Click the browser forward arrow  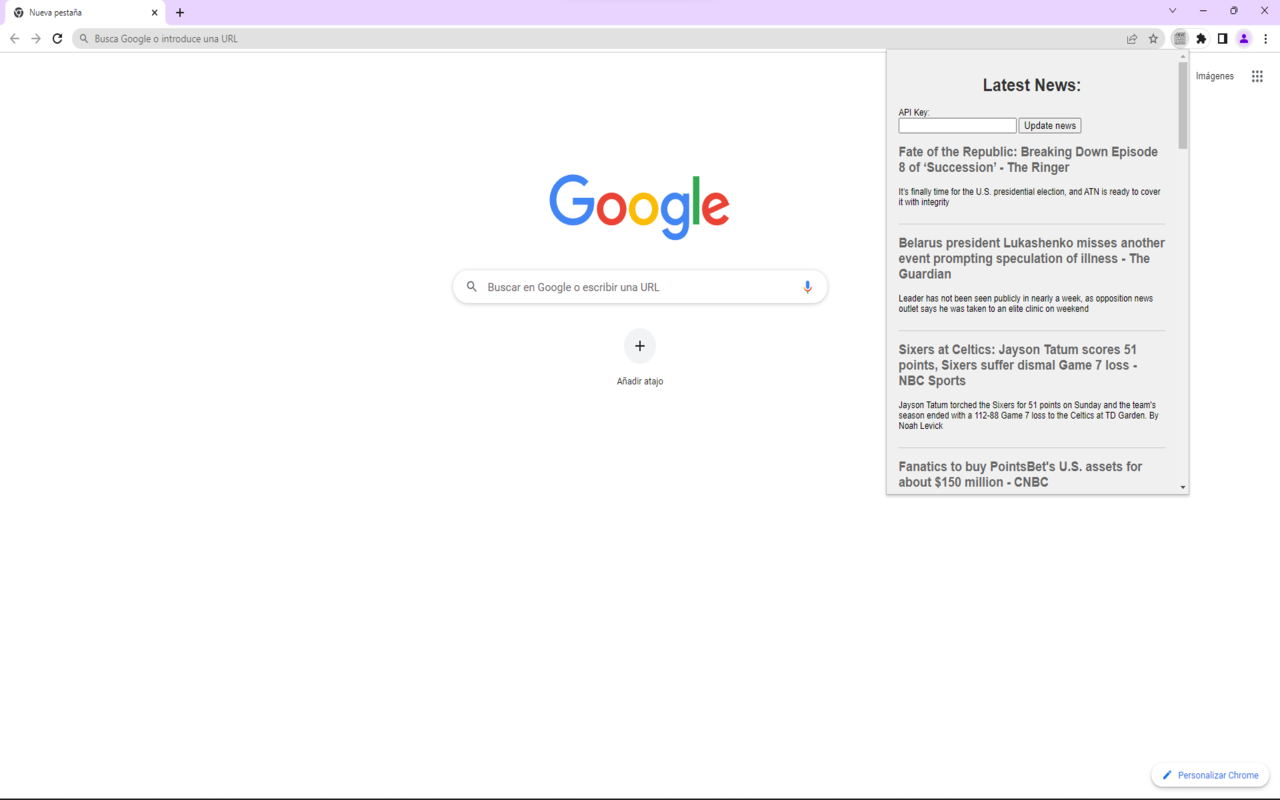pos(36,39)
